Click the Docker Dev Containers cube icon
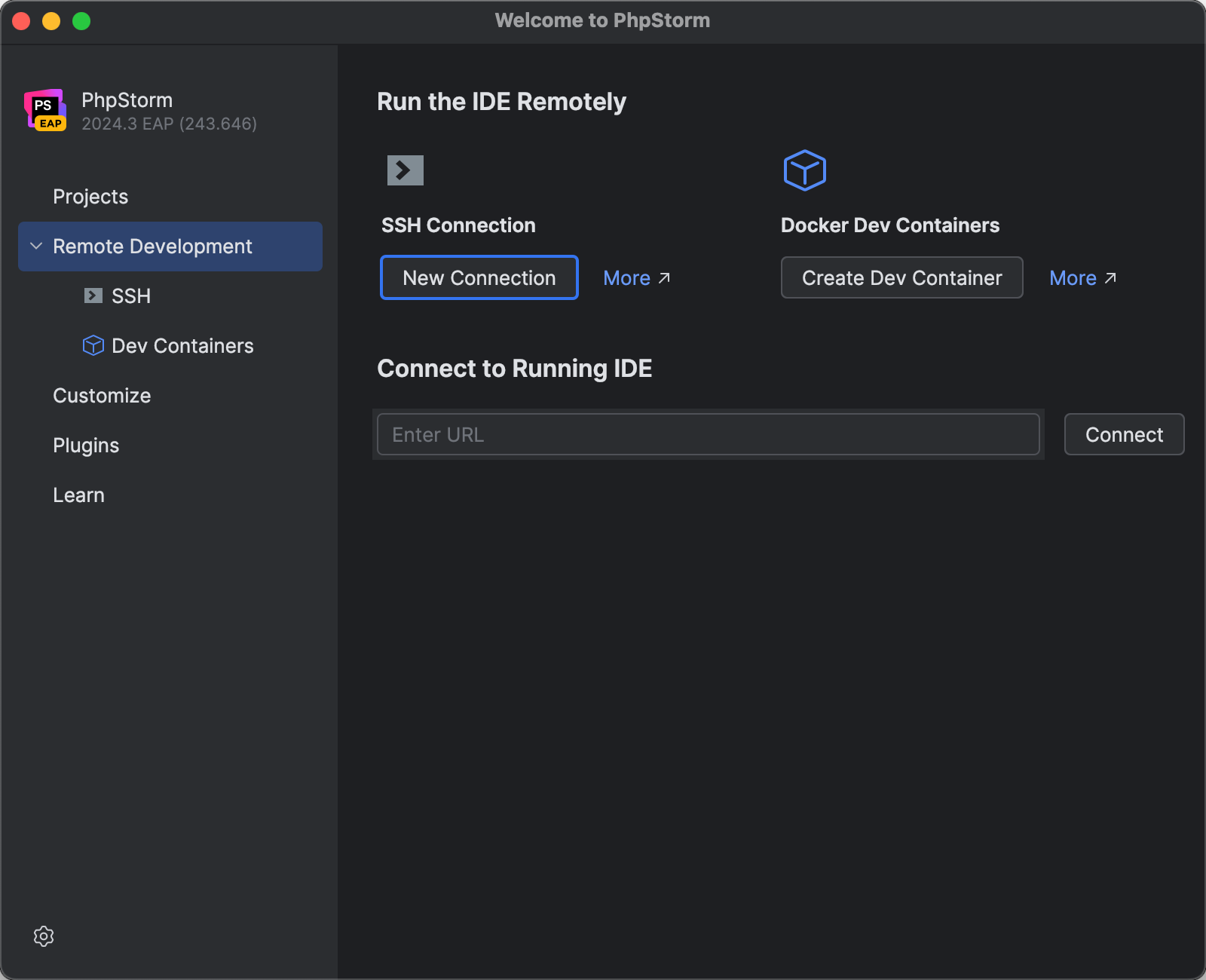1206x980 pixels. (x=804, y=170)
